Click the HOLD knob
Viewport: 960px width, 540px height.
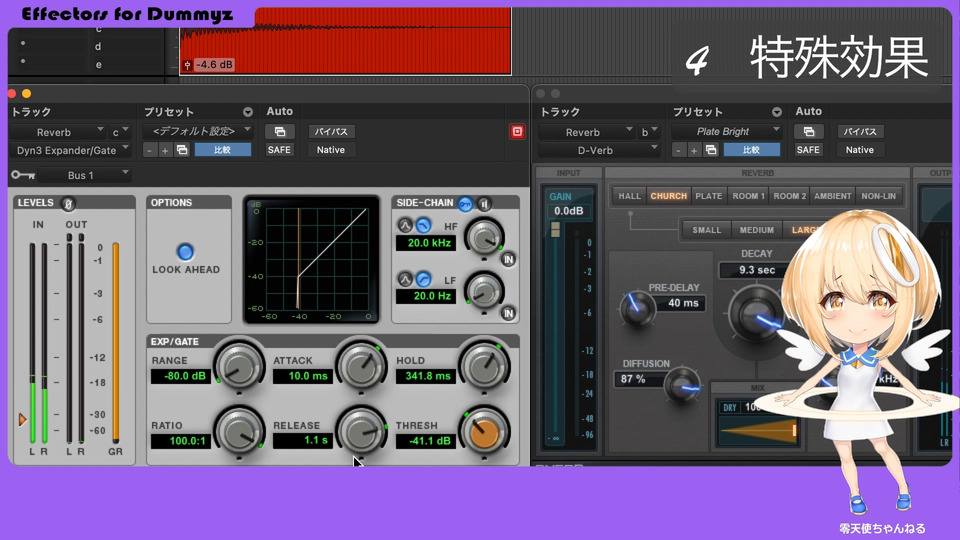point(484,367)
